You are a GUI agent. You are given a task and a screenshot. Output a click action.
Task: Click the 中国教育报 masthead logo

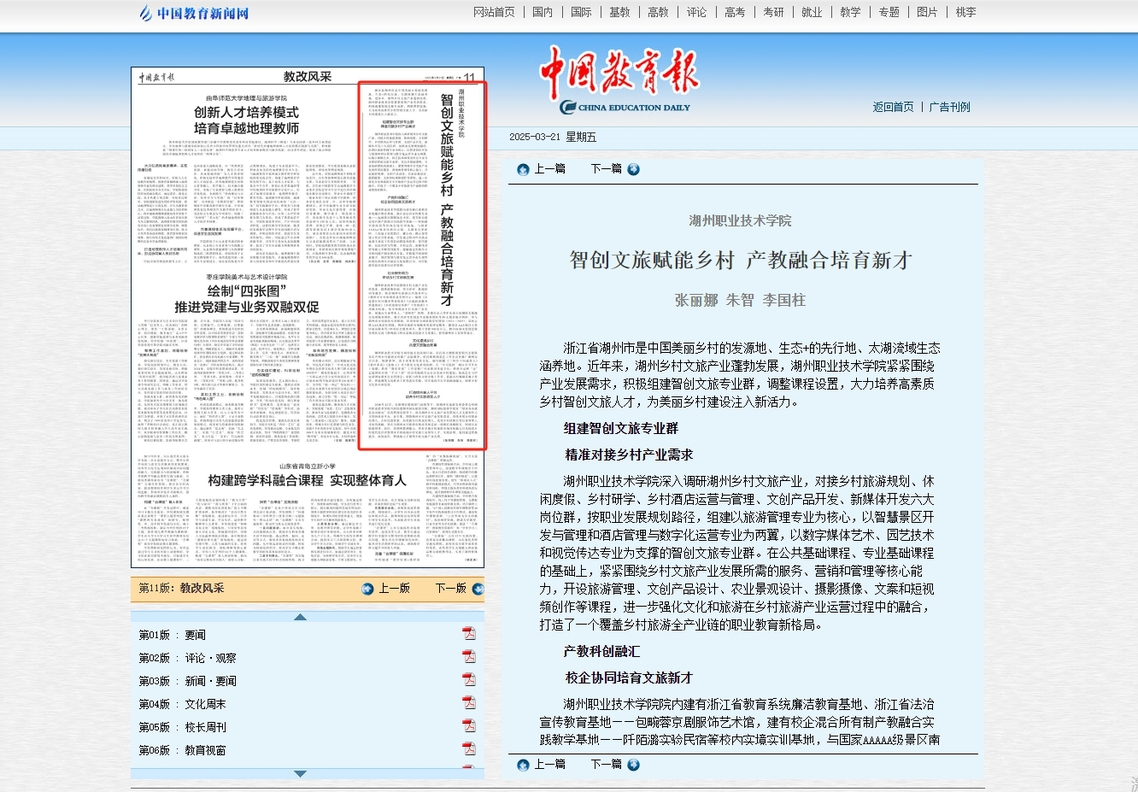pos(619,79)
